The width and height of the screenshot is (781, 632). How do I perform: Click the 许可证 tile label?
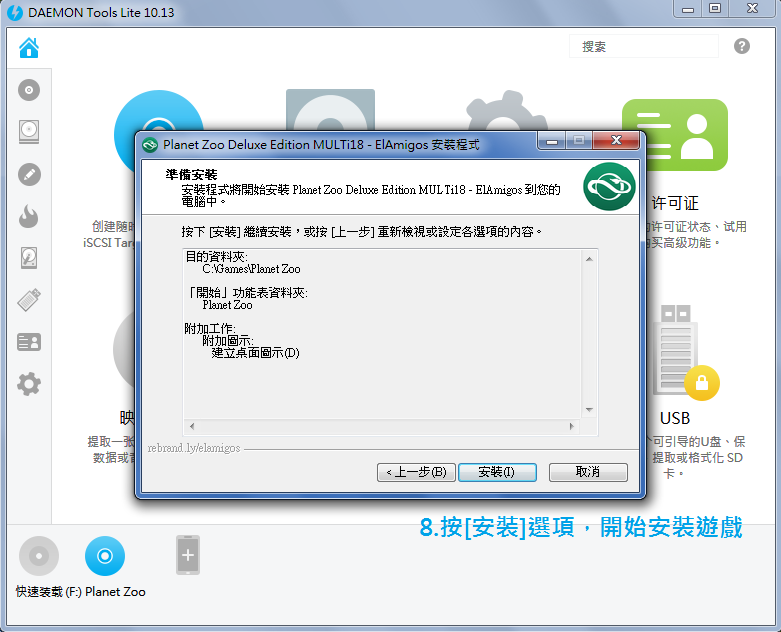[x=675, y=203]
